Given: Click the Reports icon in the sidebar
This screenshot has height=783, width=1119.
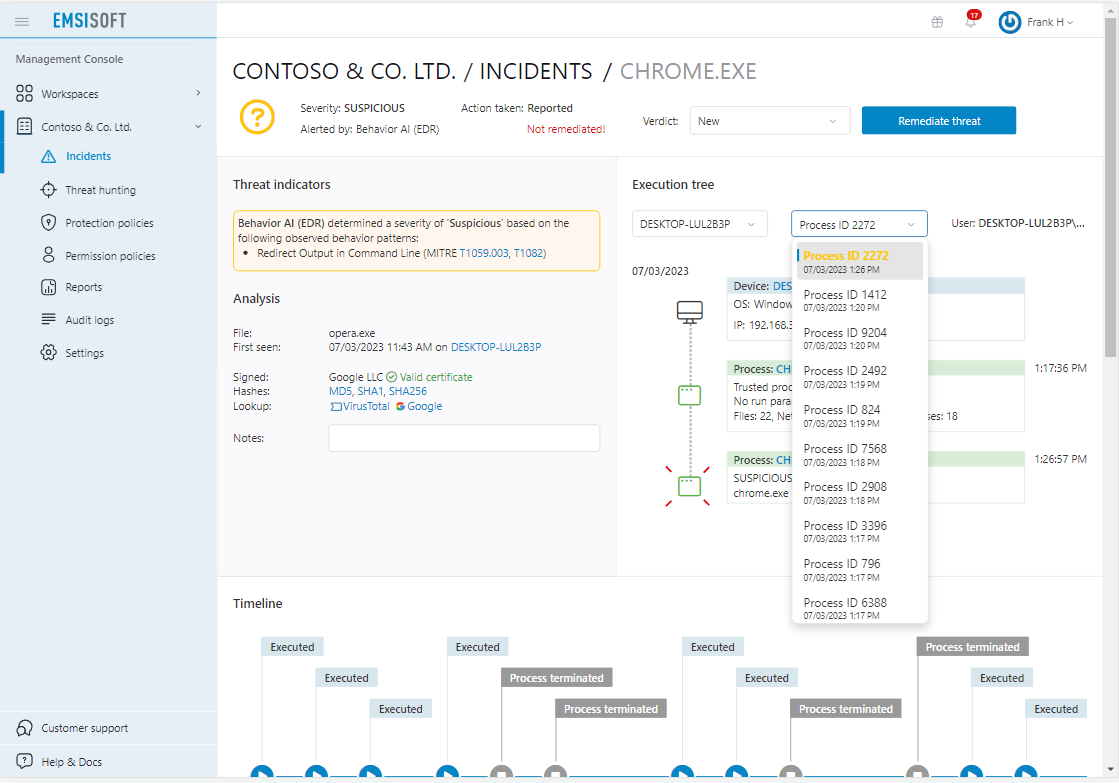Looking at the screenshot, I should (x=47, y=287).
